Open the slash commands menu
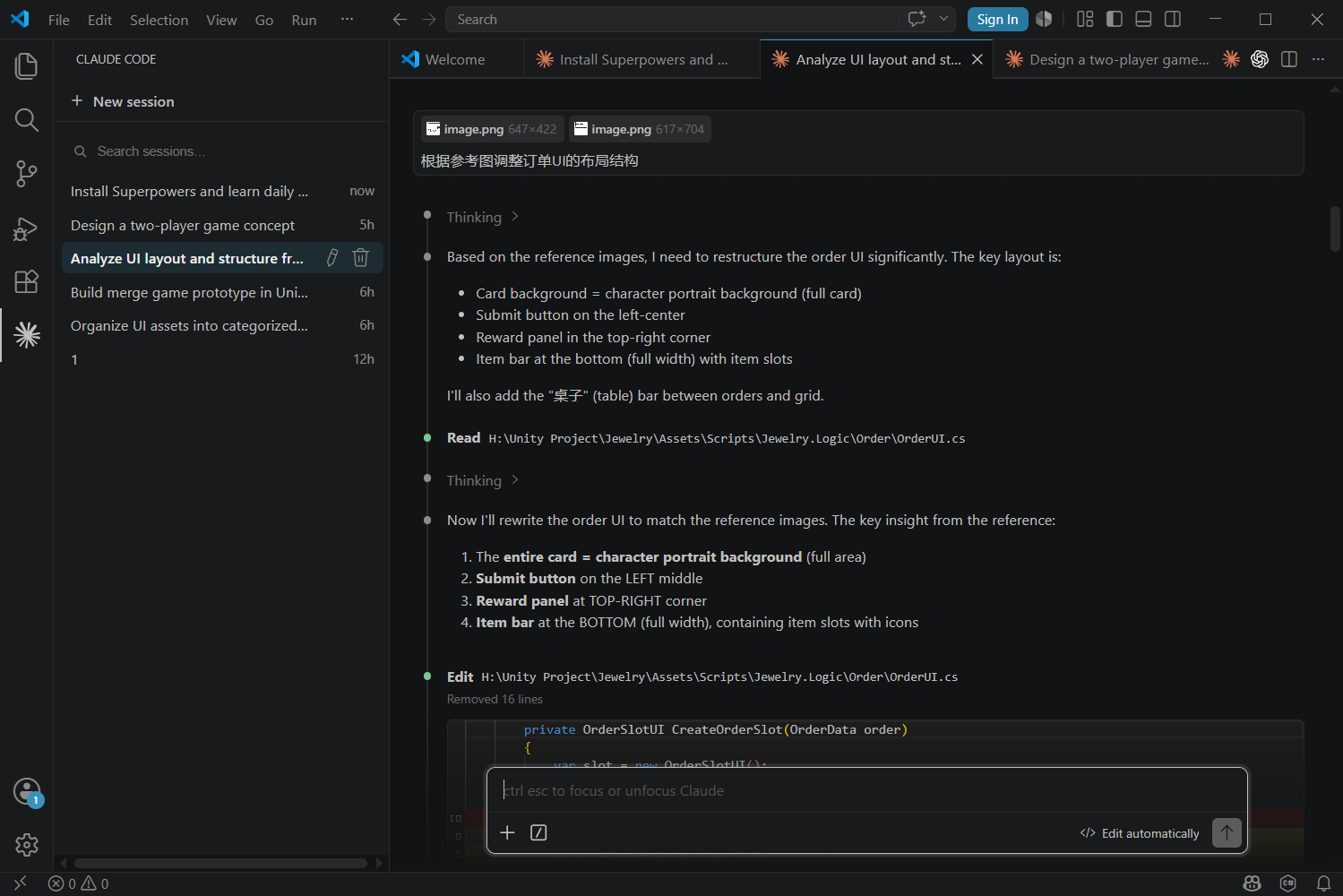The width and height of the screenshot is (1343, 896). (538, 832)
